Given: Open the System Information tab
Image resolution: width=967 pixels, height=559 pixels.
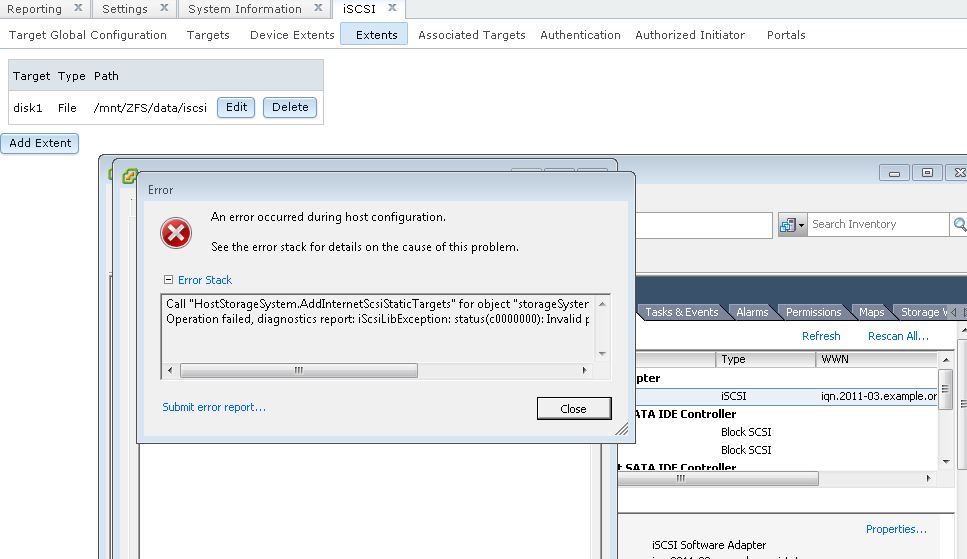Looking at the screenshot, I should click(x=245, y=9).
